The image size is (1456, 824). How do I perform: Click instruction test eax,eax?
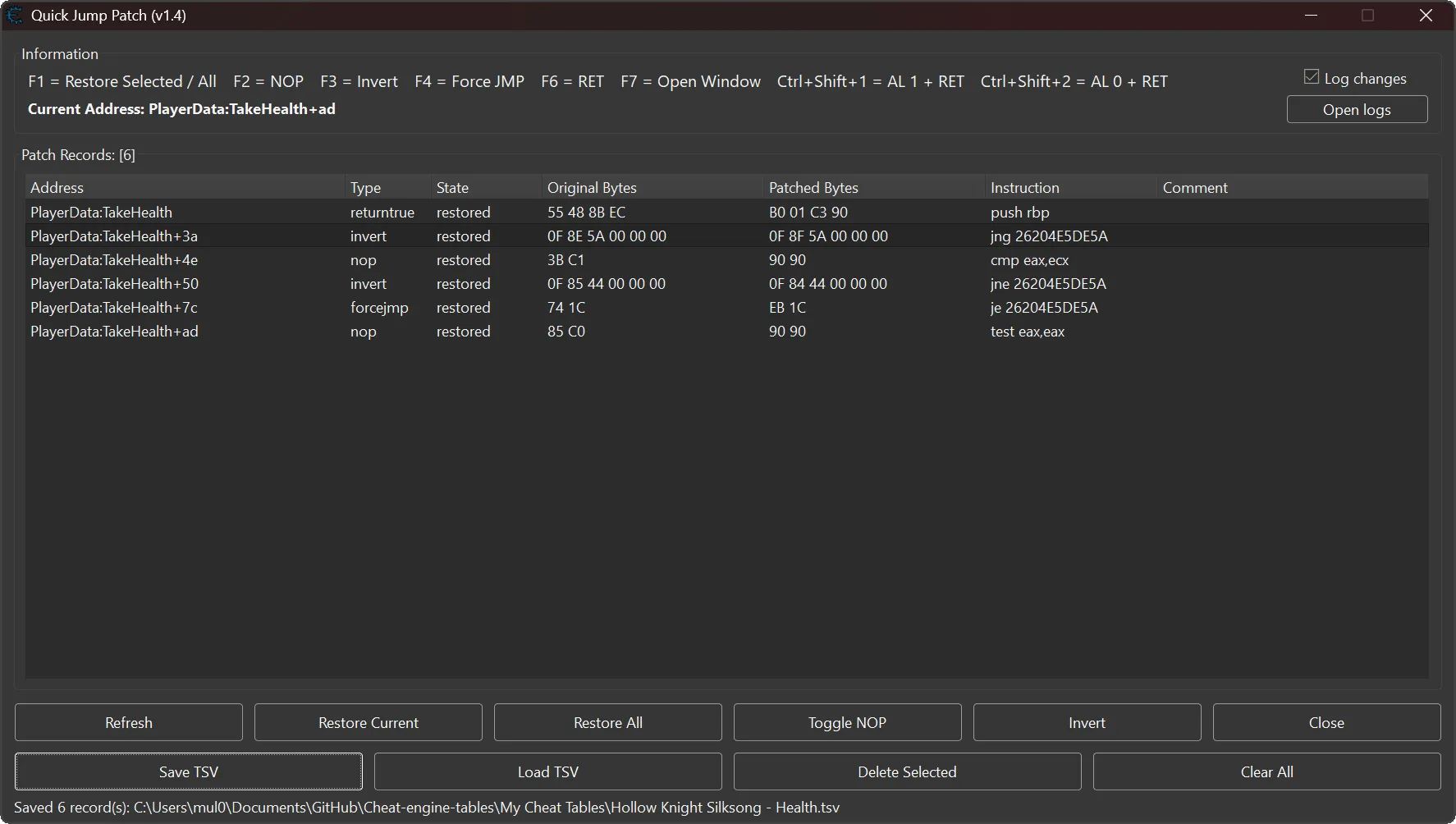1028,332
